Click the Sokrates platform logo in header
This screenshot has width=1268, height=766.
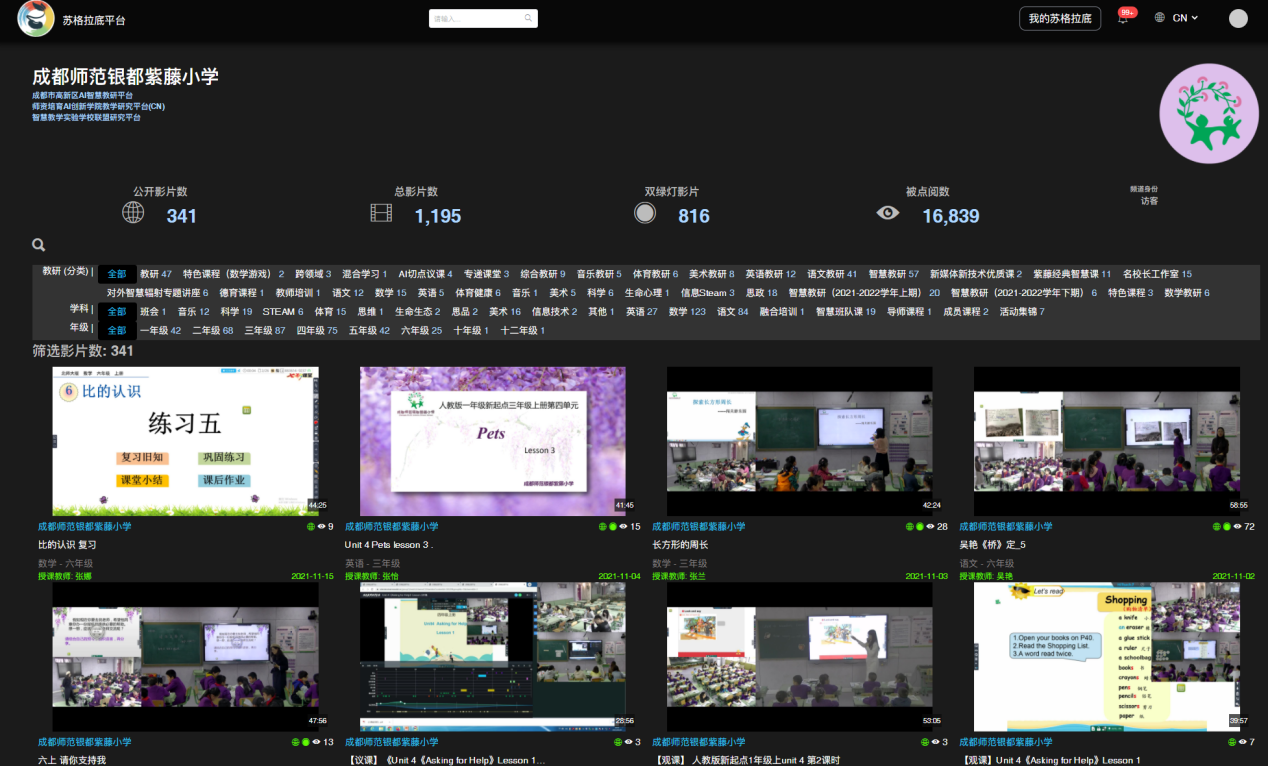(x=36, y=19)
